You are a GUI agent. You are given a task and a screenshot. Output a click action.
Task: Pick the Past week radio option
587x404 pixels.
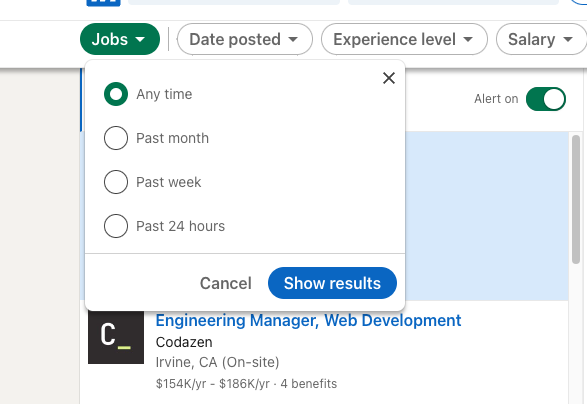[x=116, y=182]
